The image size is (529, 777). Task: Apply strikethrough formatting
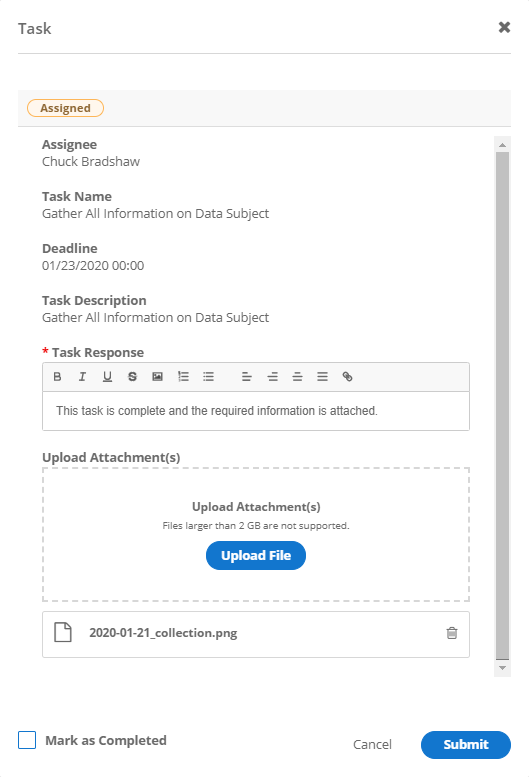point(132,377)
